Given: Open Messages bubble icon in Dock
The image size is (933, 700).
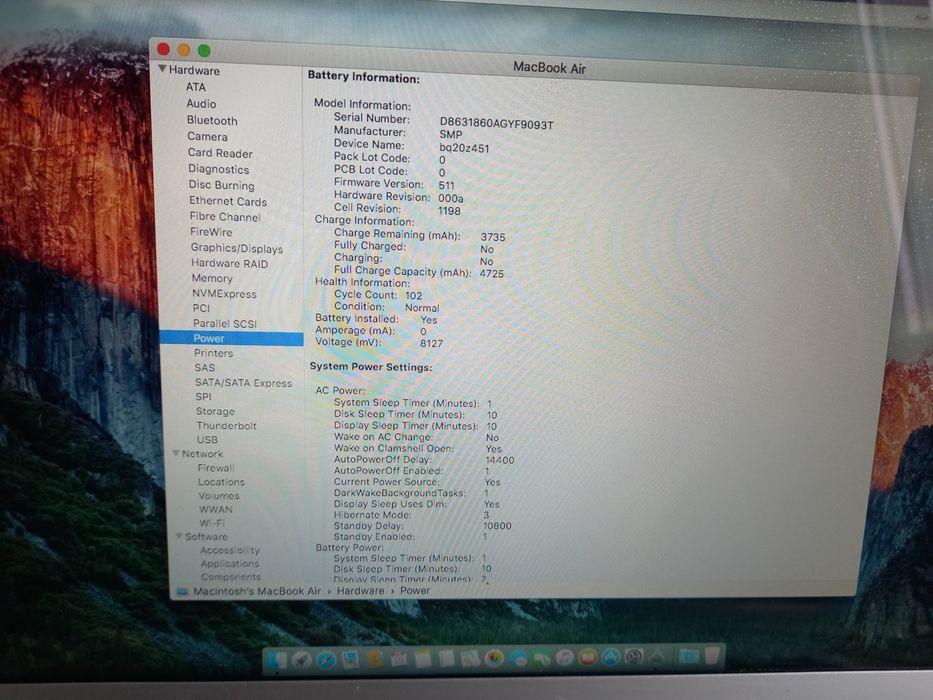Looking at the screenshot, I should [518, 658].
